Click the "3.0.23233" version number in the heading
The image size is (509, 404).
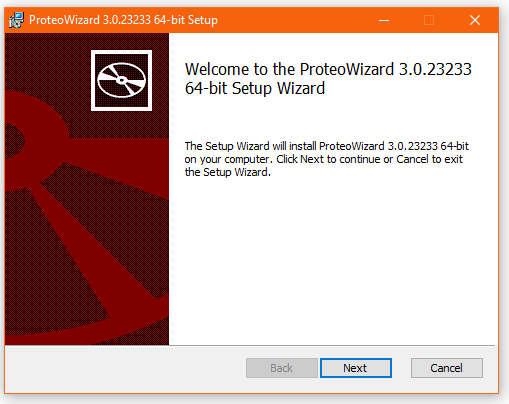[435, 69]
